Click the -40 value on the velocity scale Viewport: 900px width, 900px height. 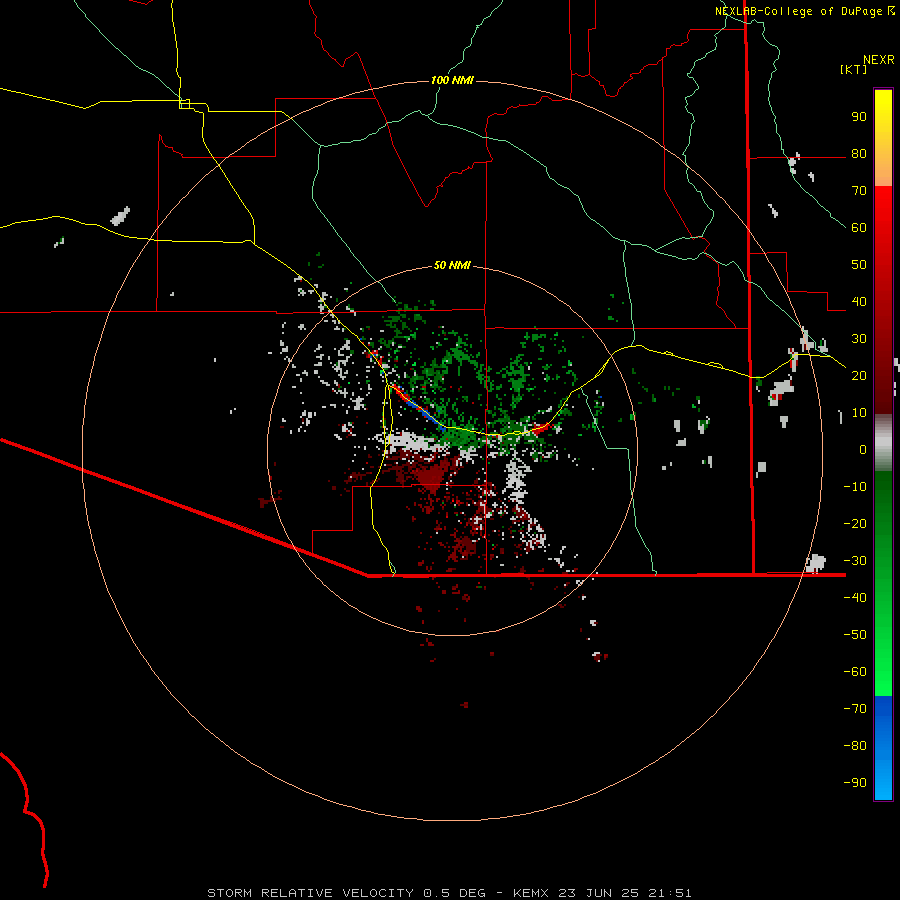855,598
